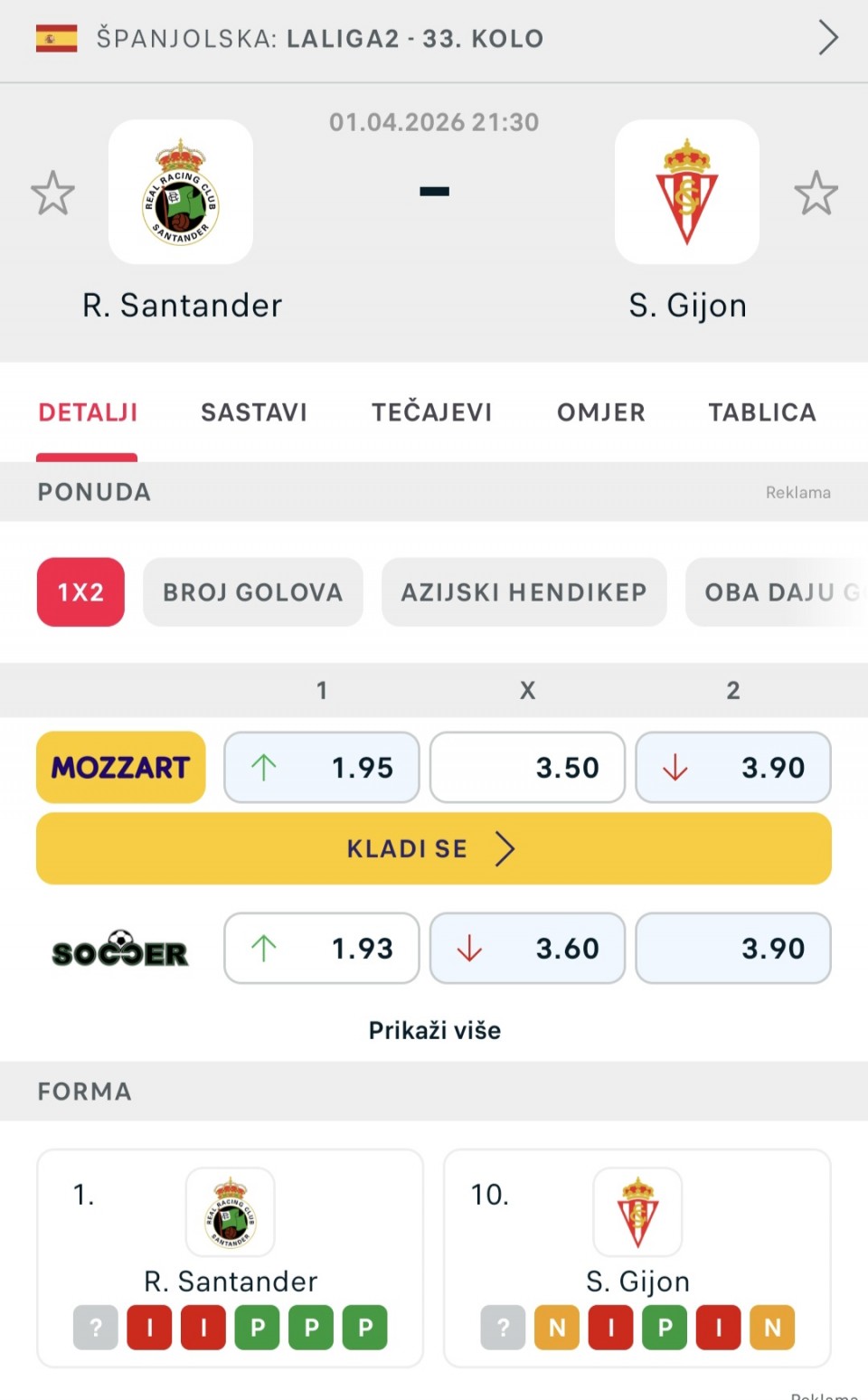Switch to the Sastavi tab
Image resolution: width=868 pixels, height=1400 pixels.
(x=254, y=412)
